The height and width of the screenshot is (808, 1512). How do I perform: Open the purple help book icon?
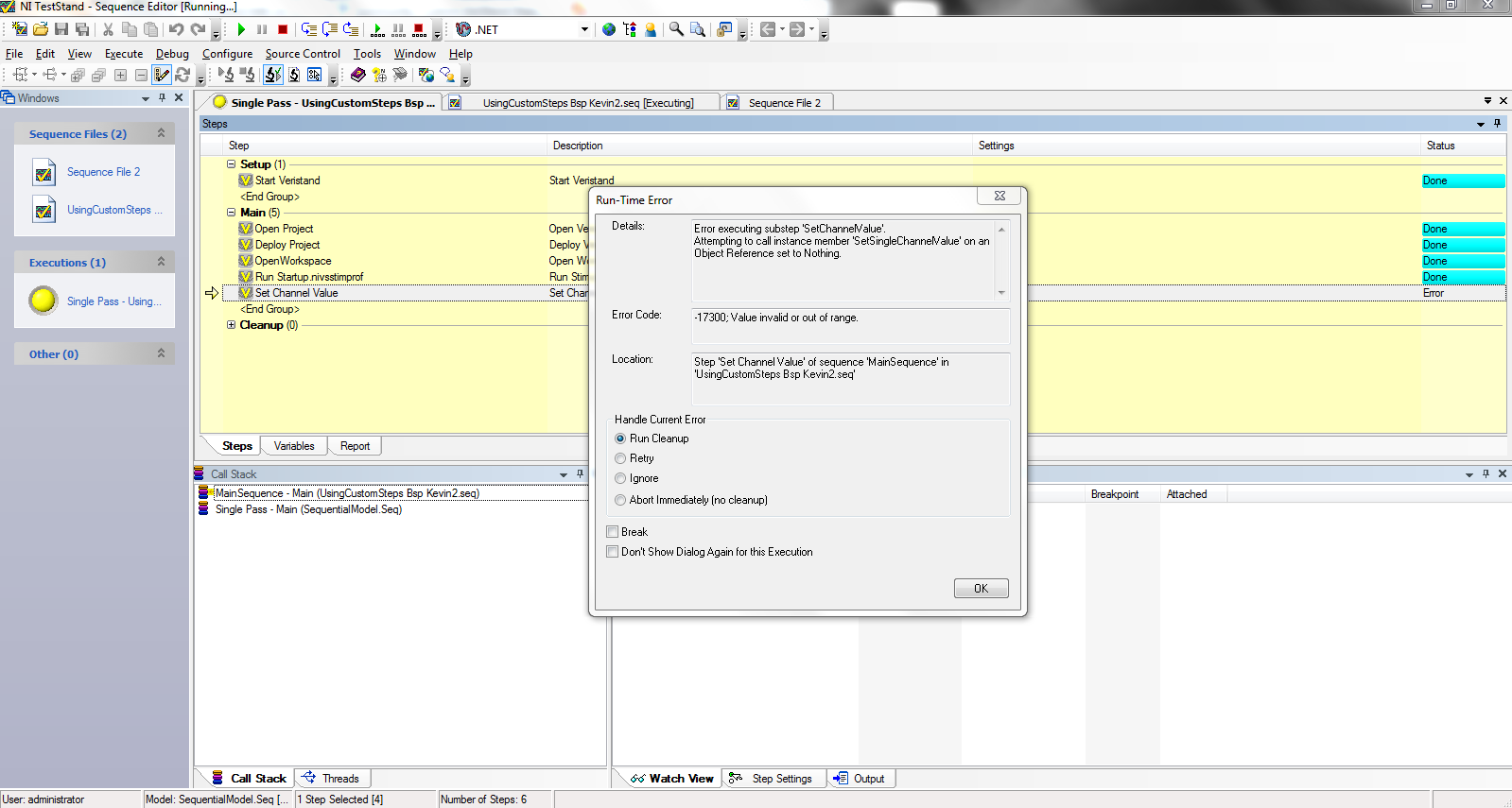point(357,75)
